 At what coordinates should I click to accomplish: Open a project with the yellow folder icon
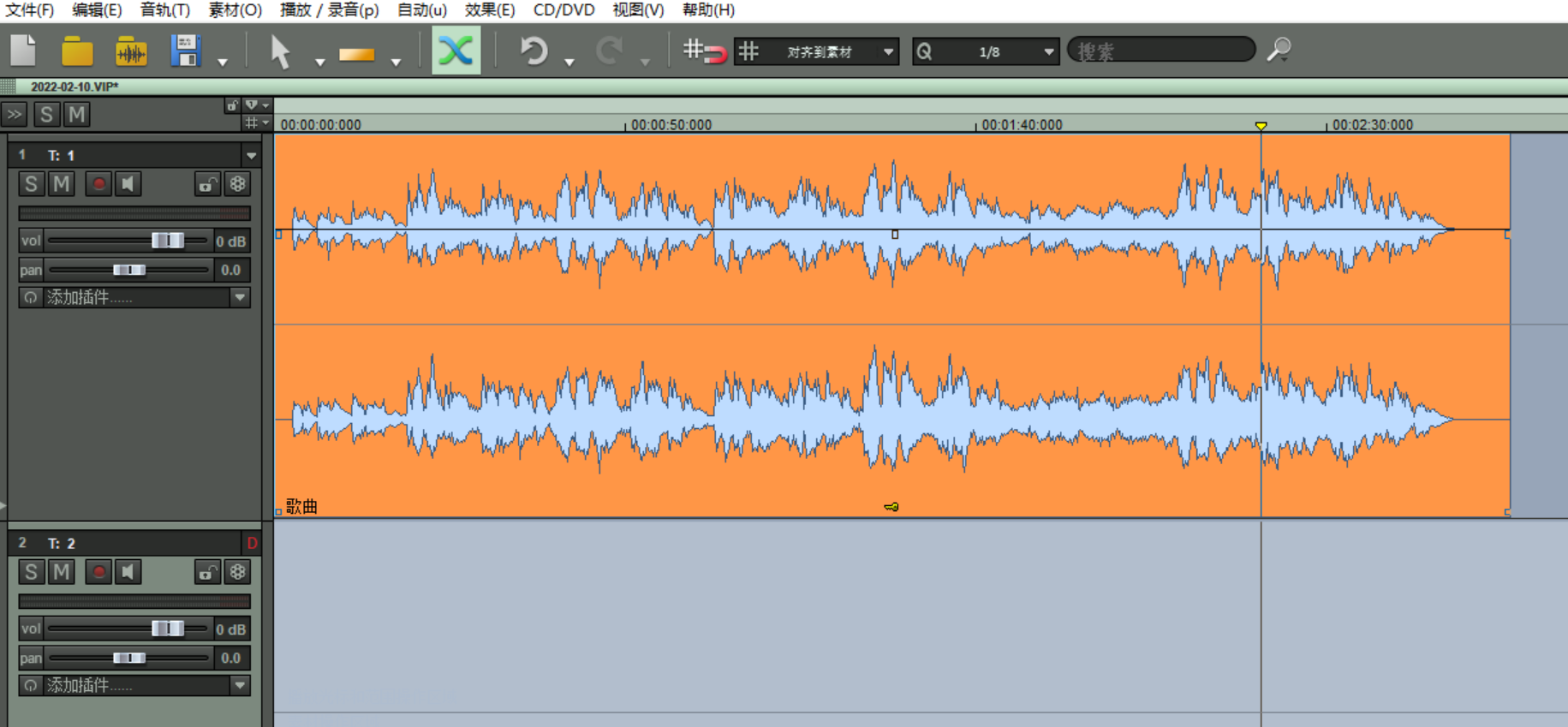pos(77,51)
